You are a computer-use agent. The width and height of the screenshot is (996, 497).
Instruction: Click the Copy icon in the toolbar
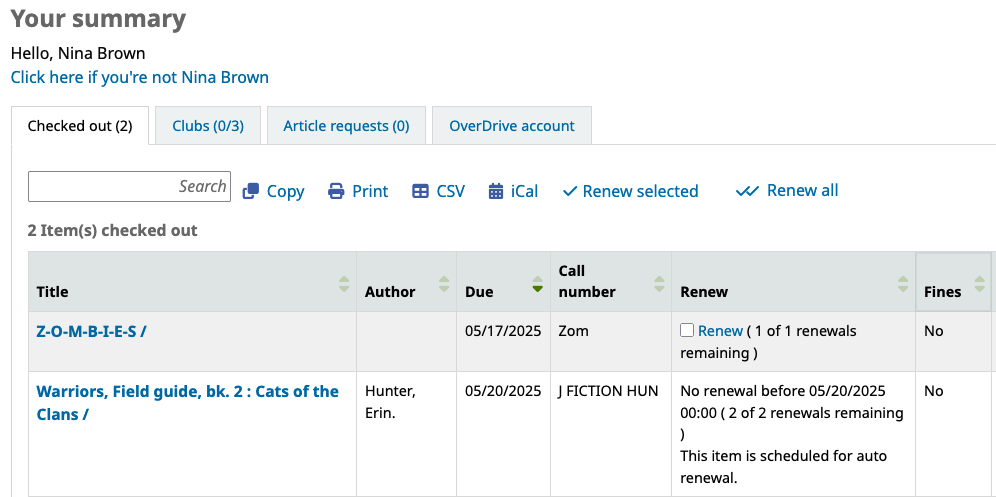point(251,191)
